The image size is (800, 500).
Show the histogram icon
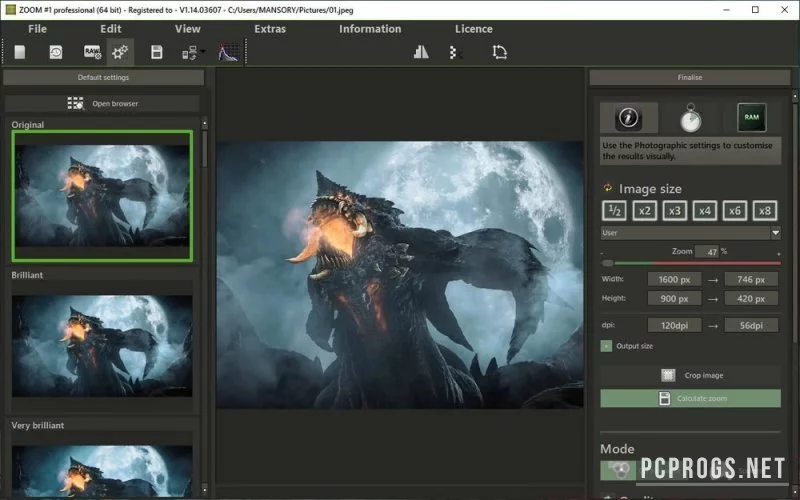pyautogui.click(x=228, y=52)
